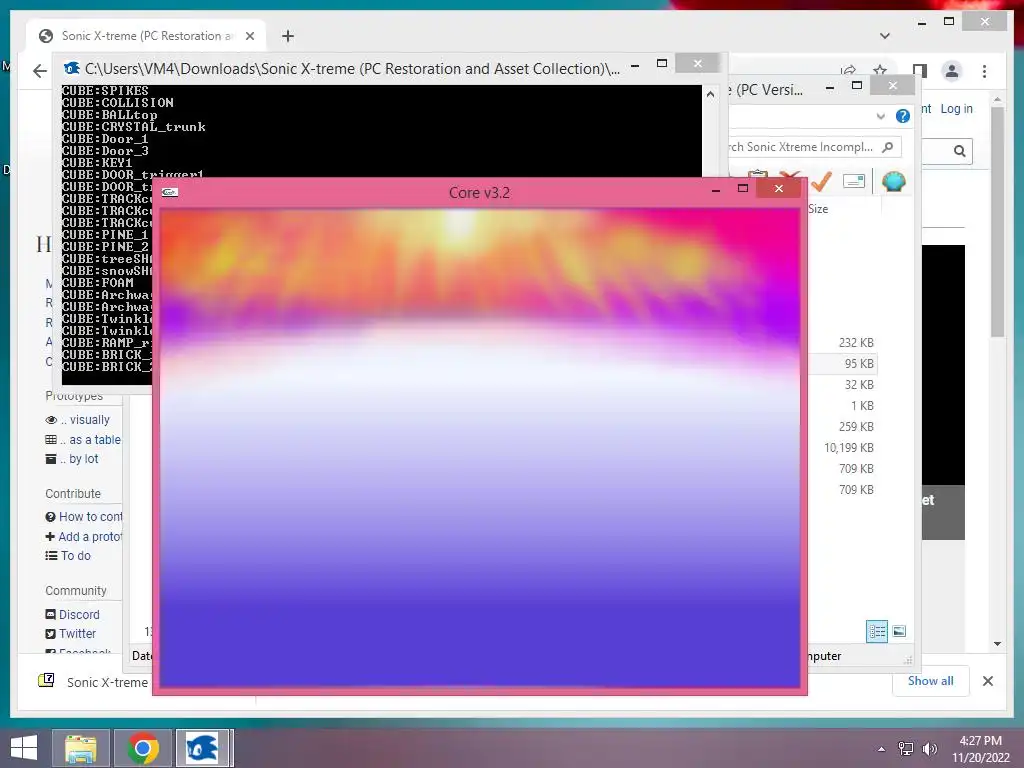Click the teal shell icon in Explorer toolbar
This screenshot has width=1024, height=768.
point(893,181)
